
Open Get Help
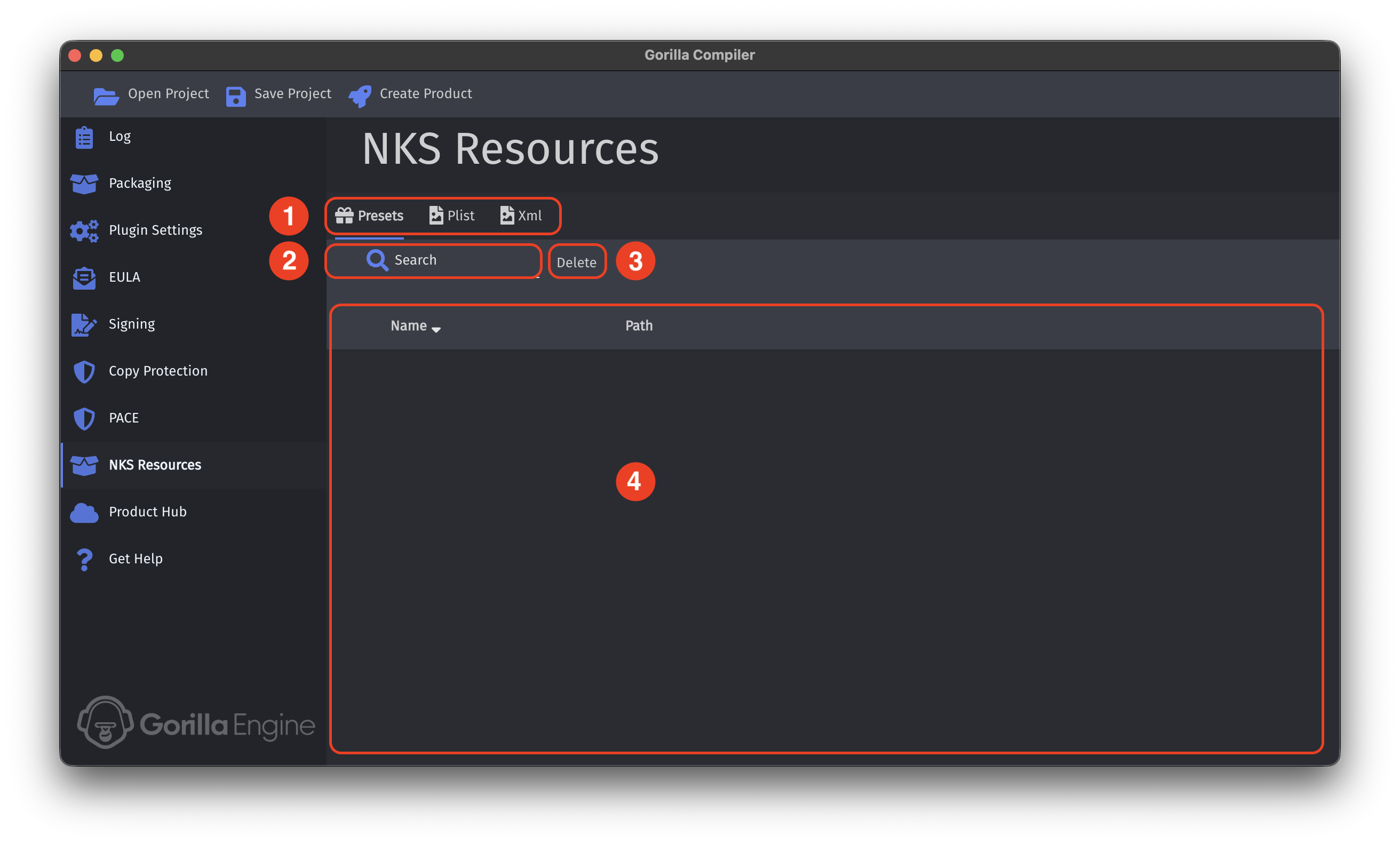193,560
